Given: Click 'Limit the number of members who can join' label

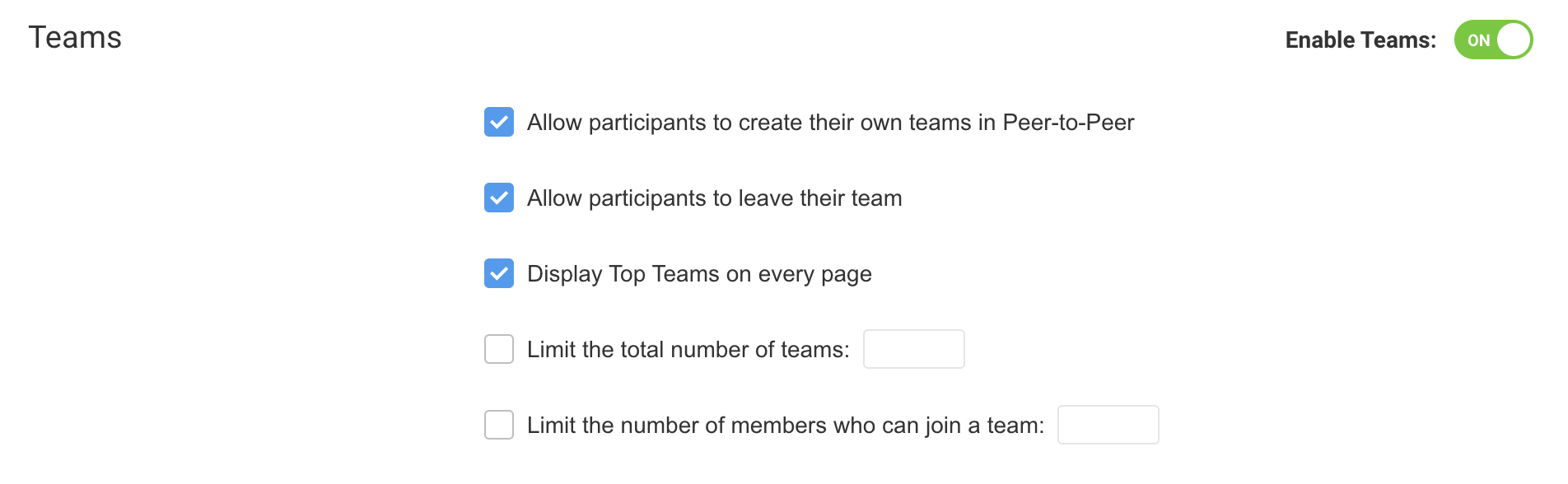Looking at the screenshot, I should point(785,426).
